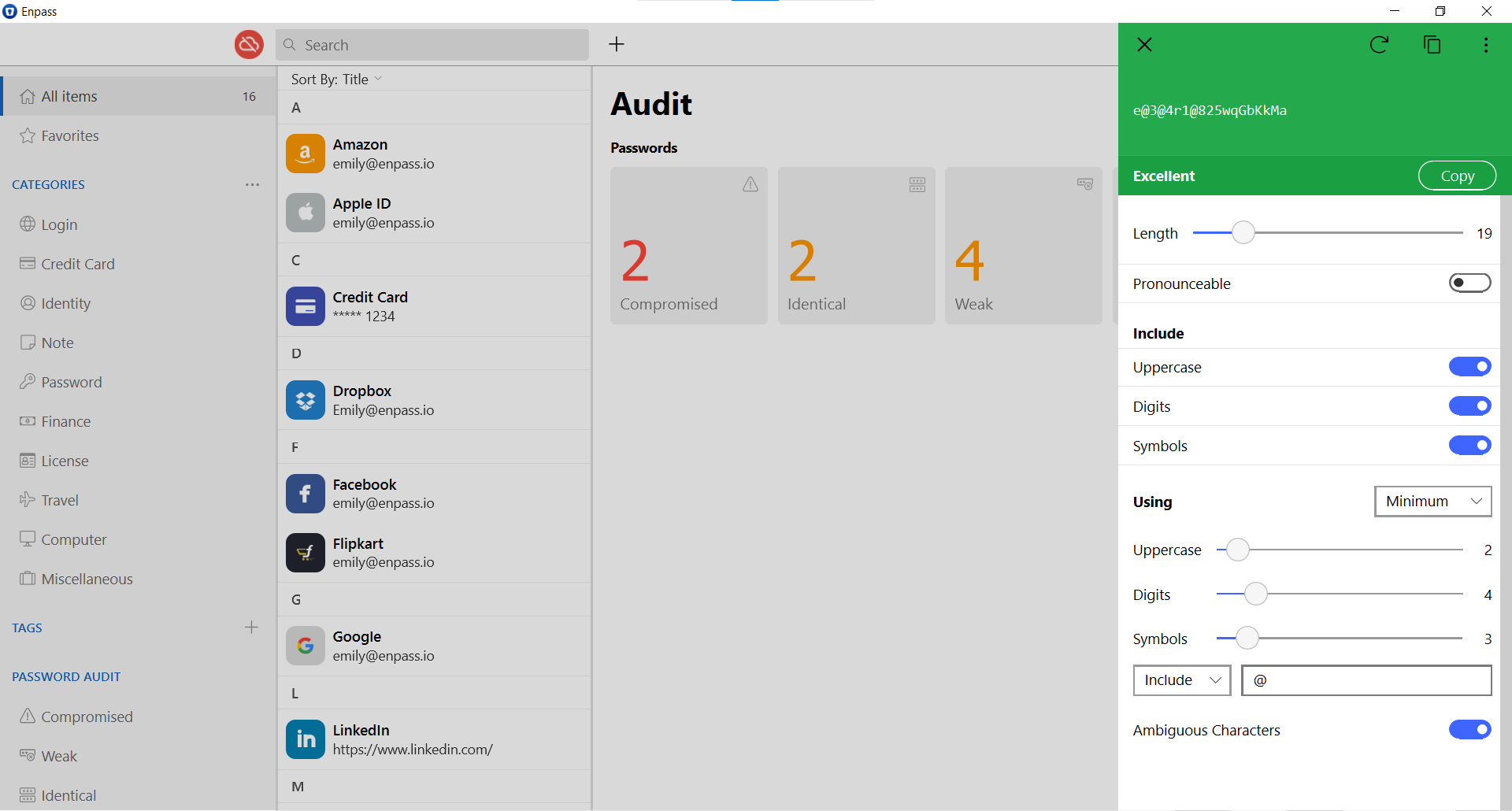Select the Flipkart entry title
Screen dimensions: 1512x811
358,543
